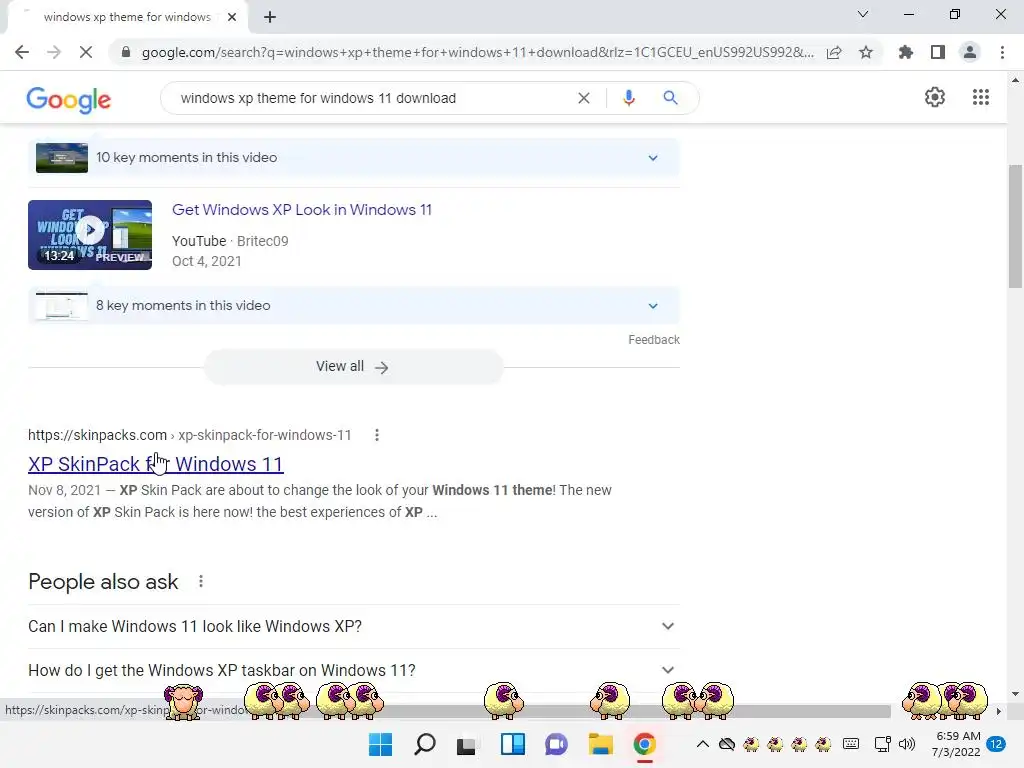Launch the Chat app on the taskbar
1024x768 pixels.
[556, 744]
